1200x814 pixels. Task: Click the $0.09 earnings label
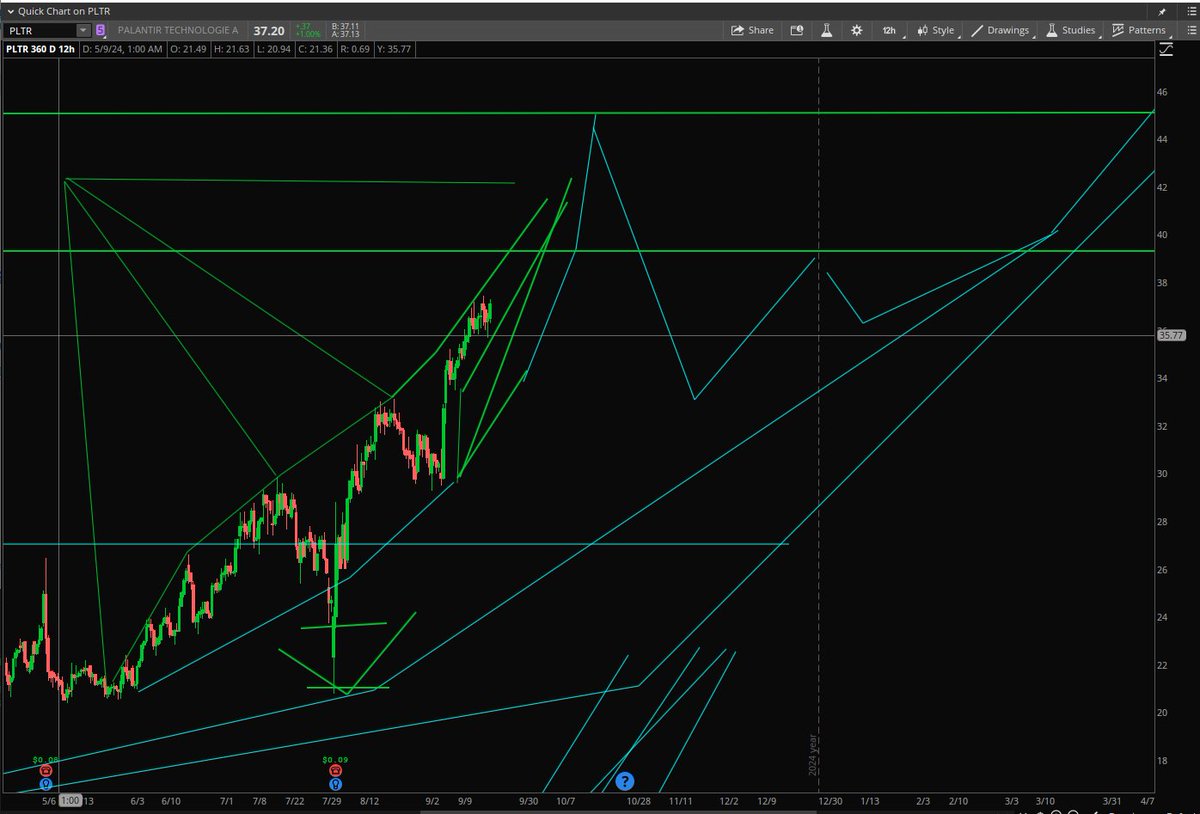[334, 760]
